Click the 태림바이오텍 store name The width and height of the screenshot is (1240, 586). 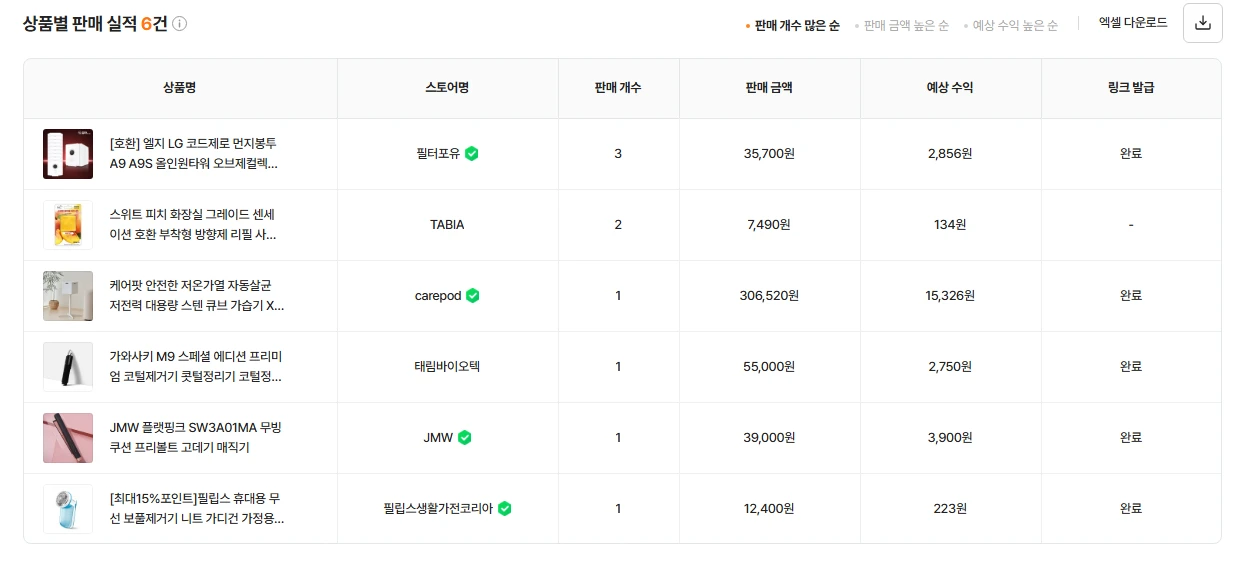pyautogui.click(x=447, y=366)
